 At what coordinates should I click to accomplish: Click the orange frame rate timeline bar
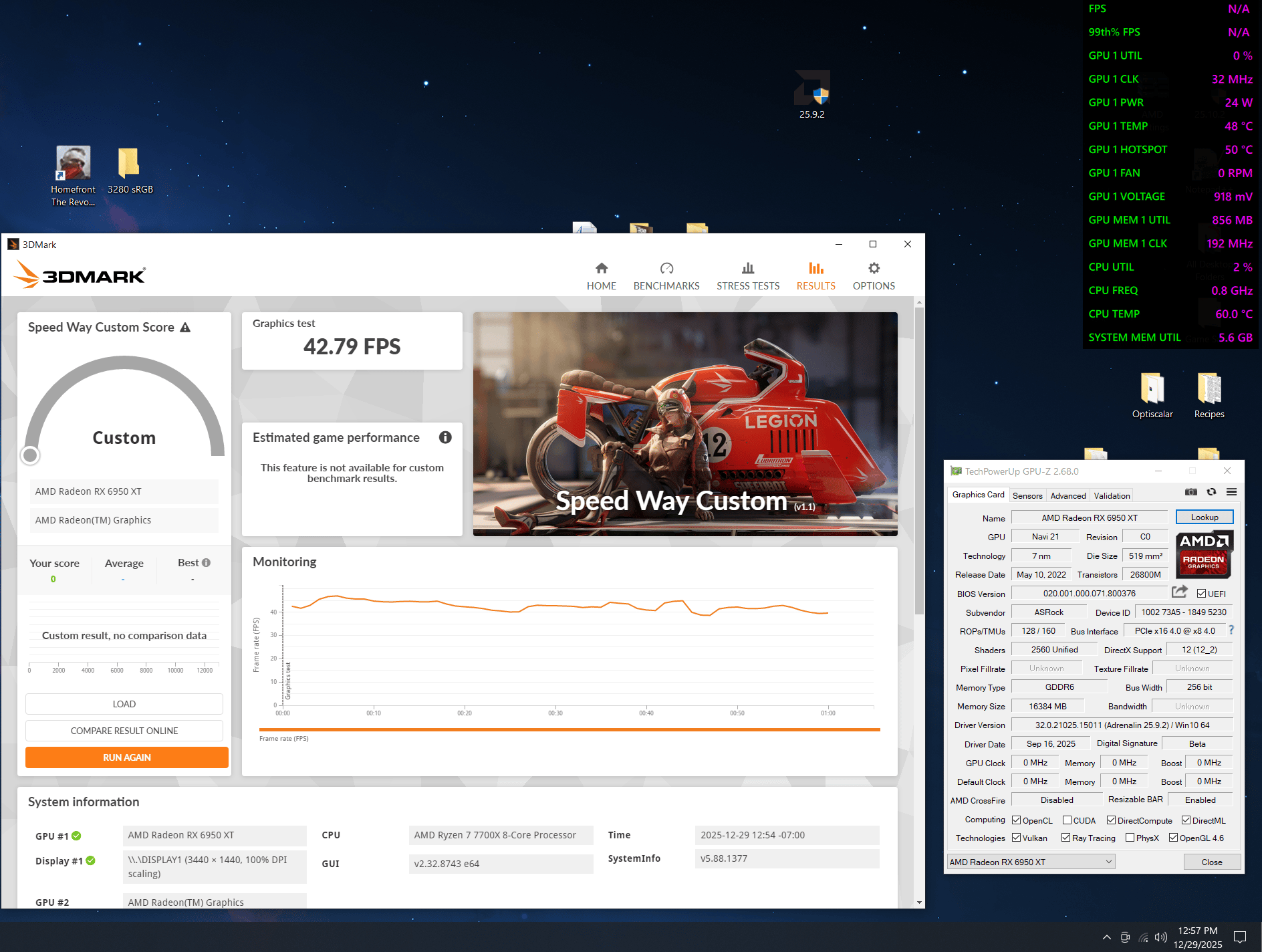(570, 730)
